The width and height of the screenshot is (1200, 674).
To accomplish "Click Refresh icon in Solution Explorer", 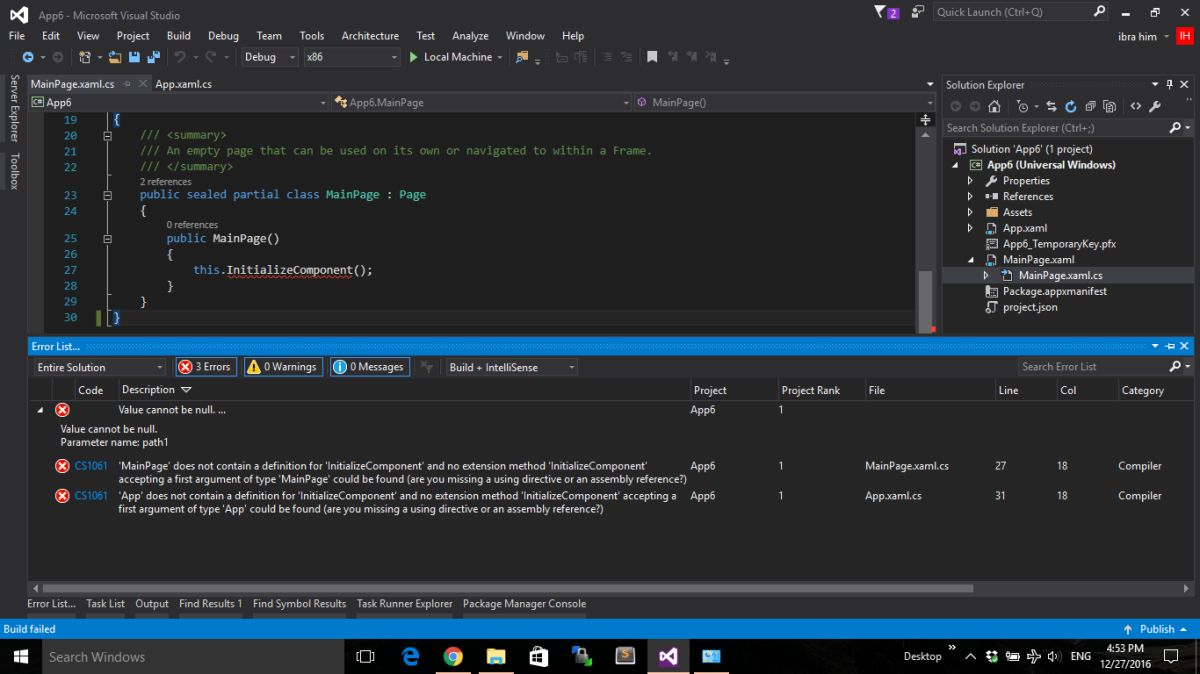I will tap(1070, 106).
